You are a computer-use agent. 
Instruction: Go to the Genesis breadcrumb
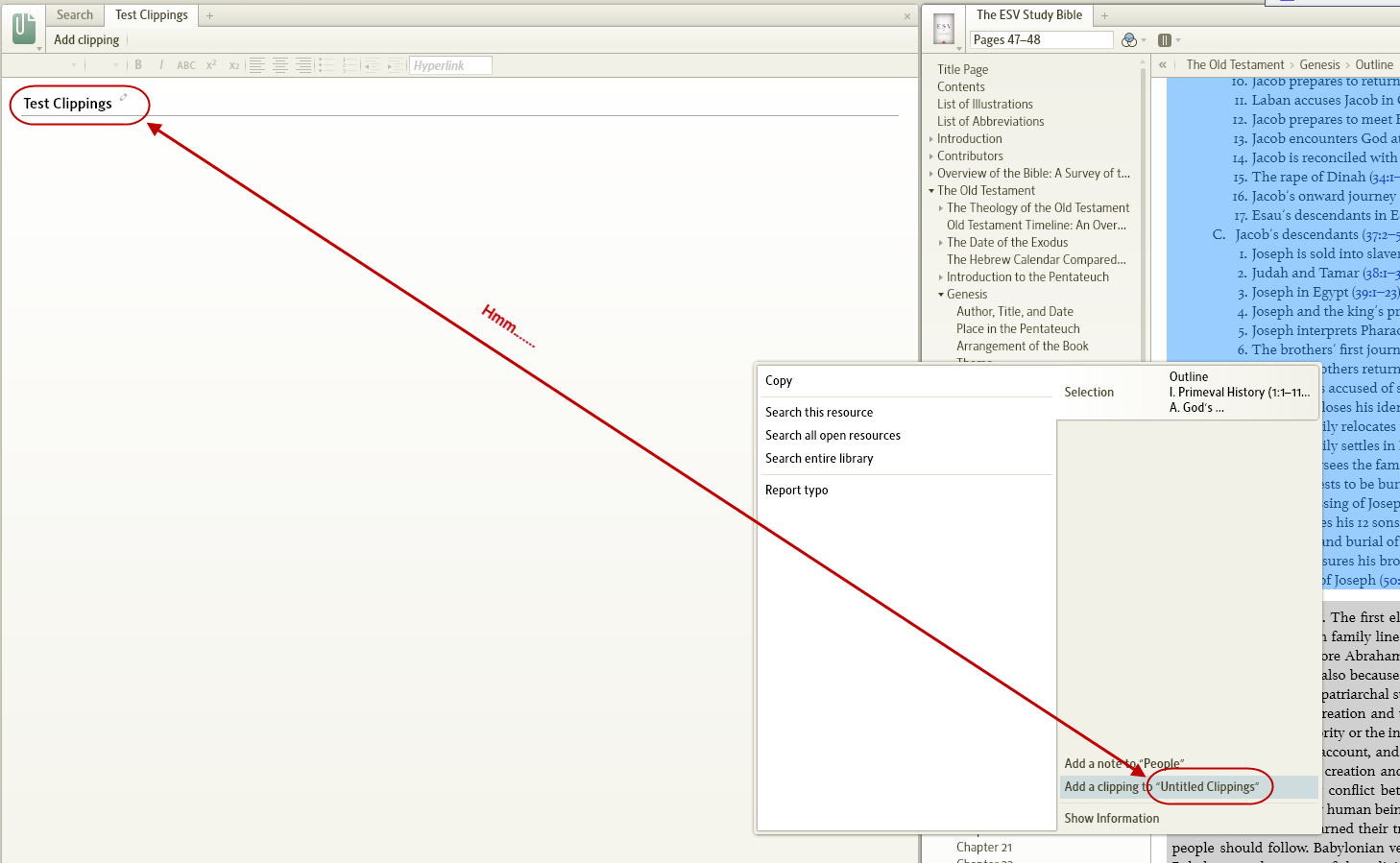[1319, 65]
